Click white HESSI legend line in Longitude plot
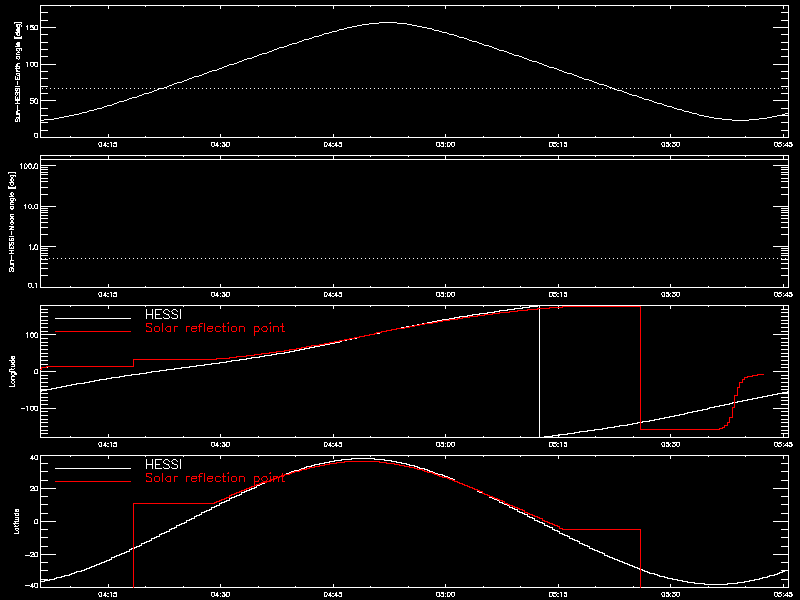Screen dimensions: 800x600 (x=93, y=318)
